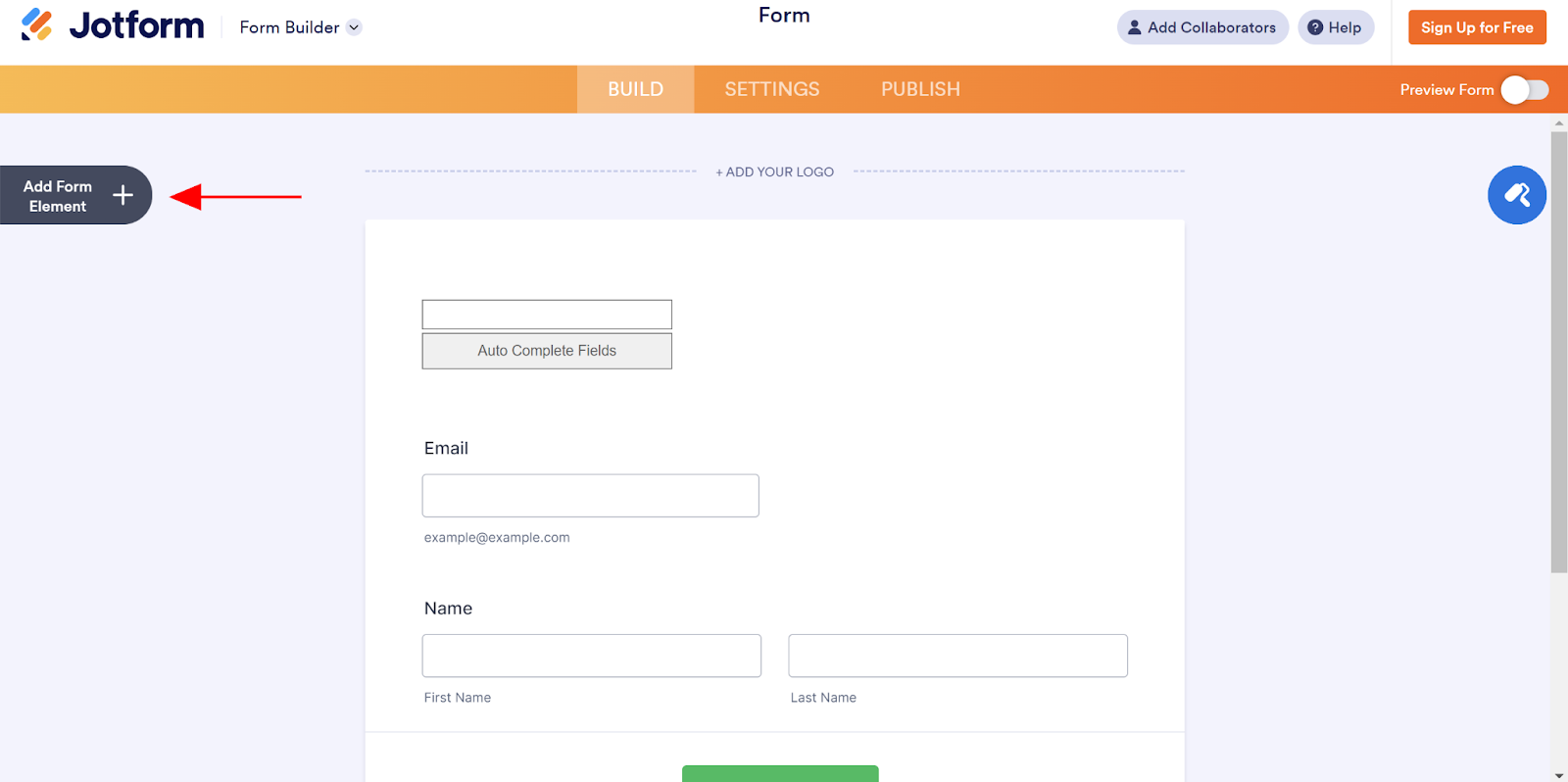Switch to the BUILD tab
Image resolution: width=1568 pixels, height=782 pixels.
(x=635, y=89)
